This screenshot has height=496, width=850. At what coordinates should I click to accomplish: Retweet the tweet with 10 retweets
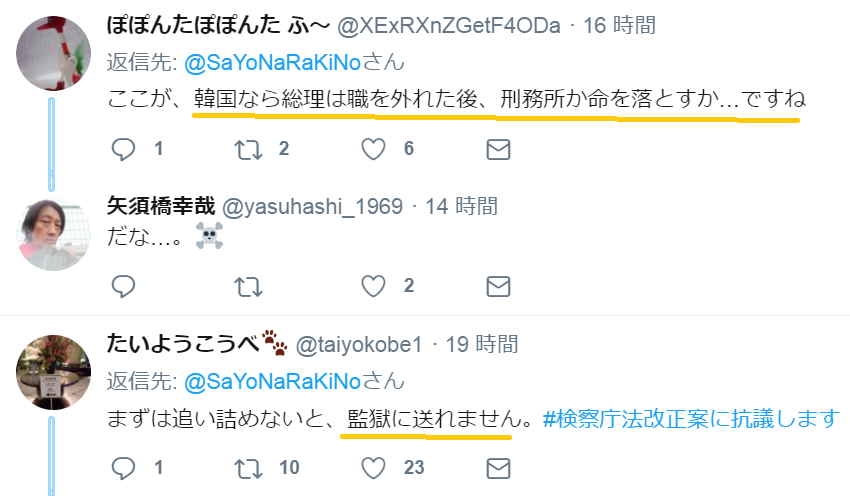(x=248, y=469)
